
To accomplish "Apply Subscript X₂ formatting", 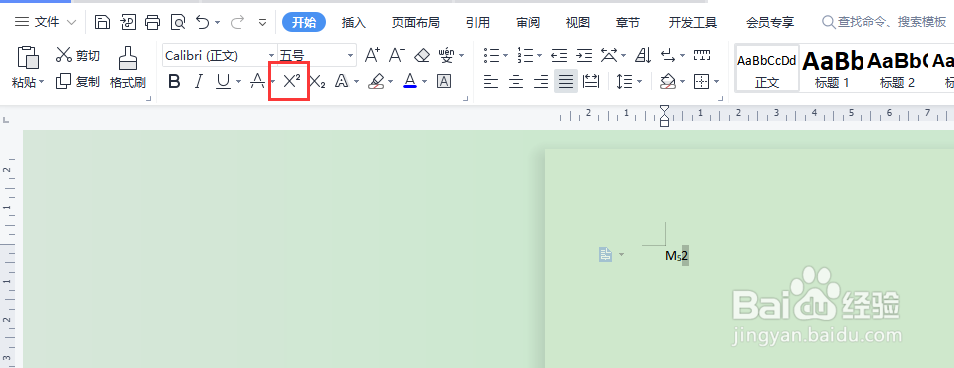I will [x=317, y=81].
